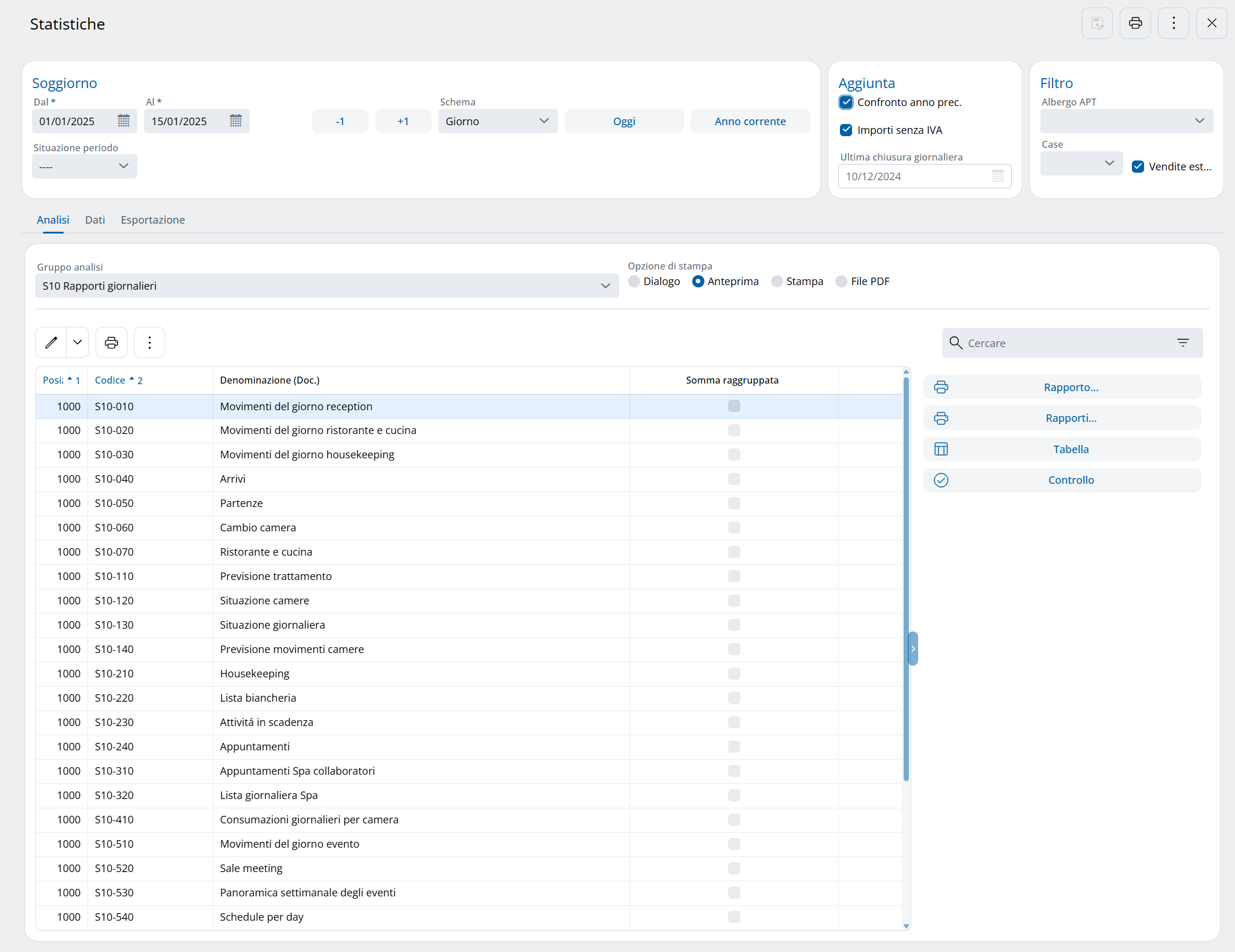The image size is (1235, 952).
Task: Open calendar picker for Dal date
Action: pos(123,121)
